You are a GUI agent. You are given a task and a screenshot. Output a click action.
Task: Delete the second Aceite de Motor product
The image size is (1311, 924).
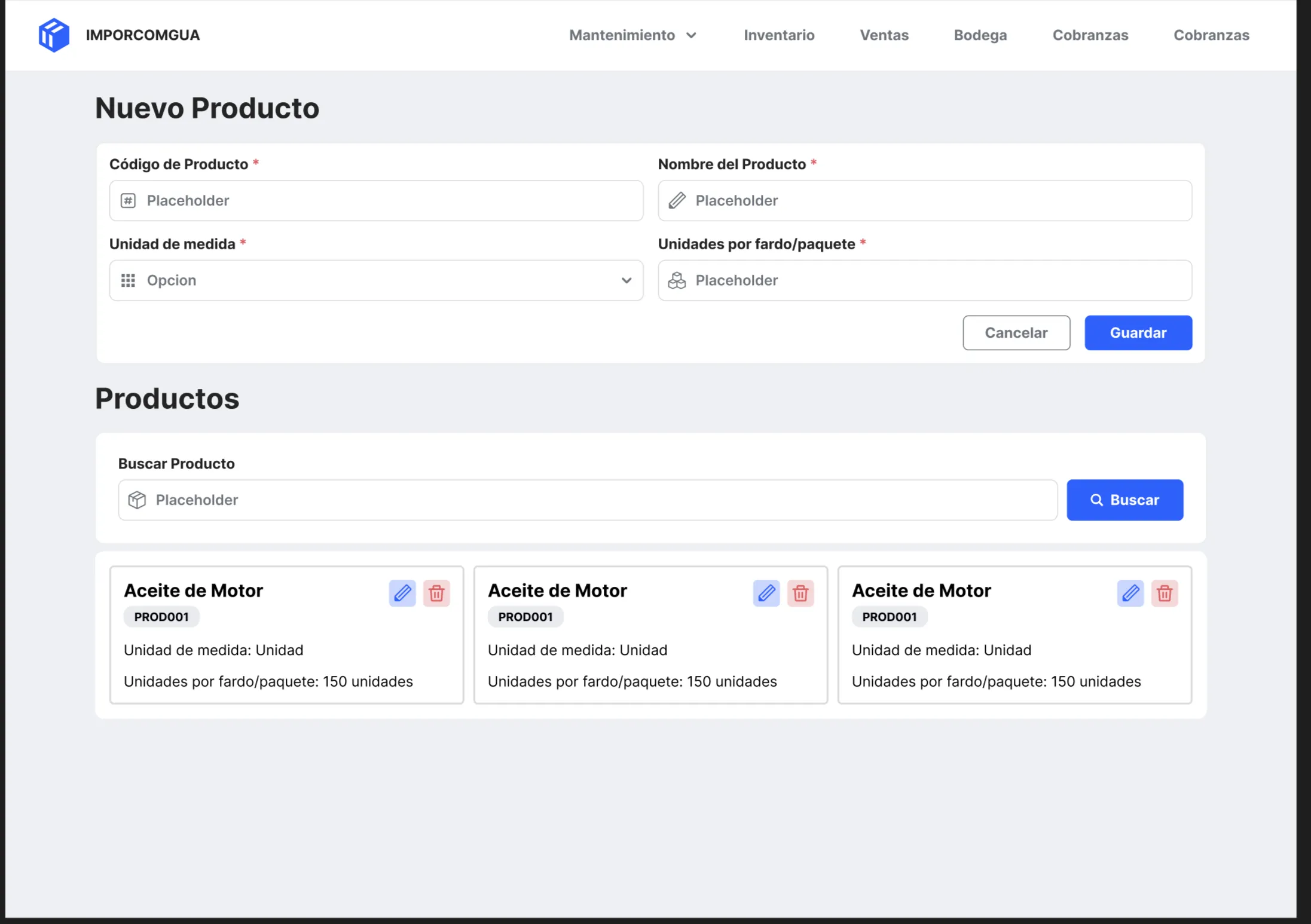[x=801, y=593]
